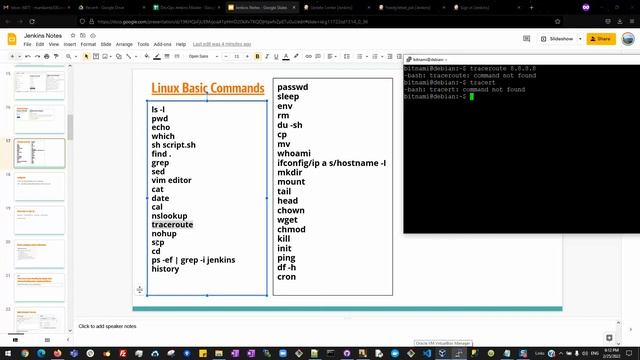Click the Insert image icon
Screen dimensions: 640x360
pyautogui.click(x=105, y=56)
